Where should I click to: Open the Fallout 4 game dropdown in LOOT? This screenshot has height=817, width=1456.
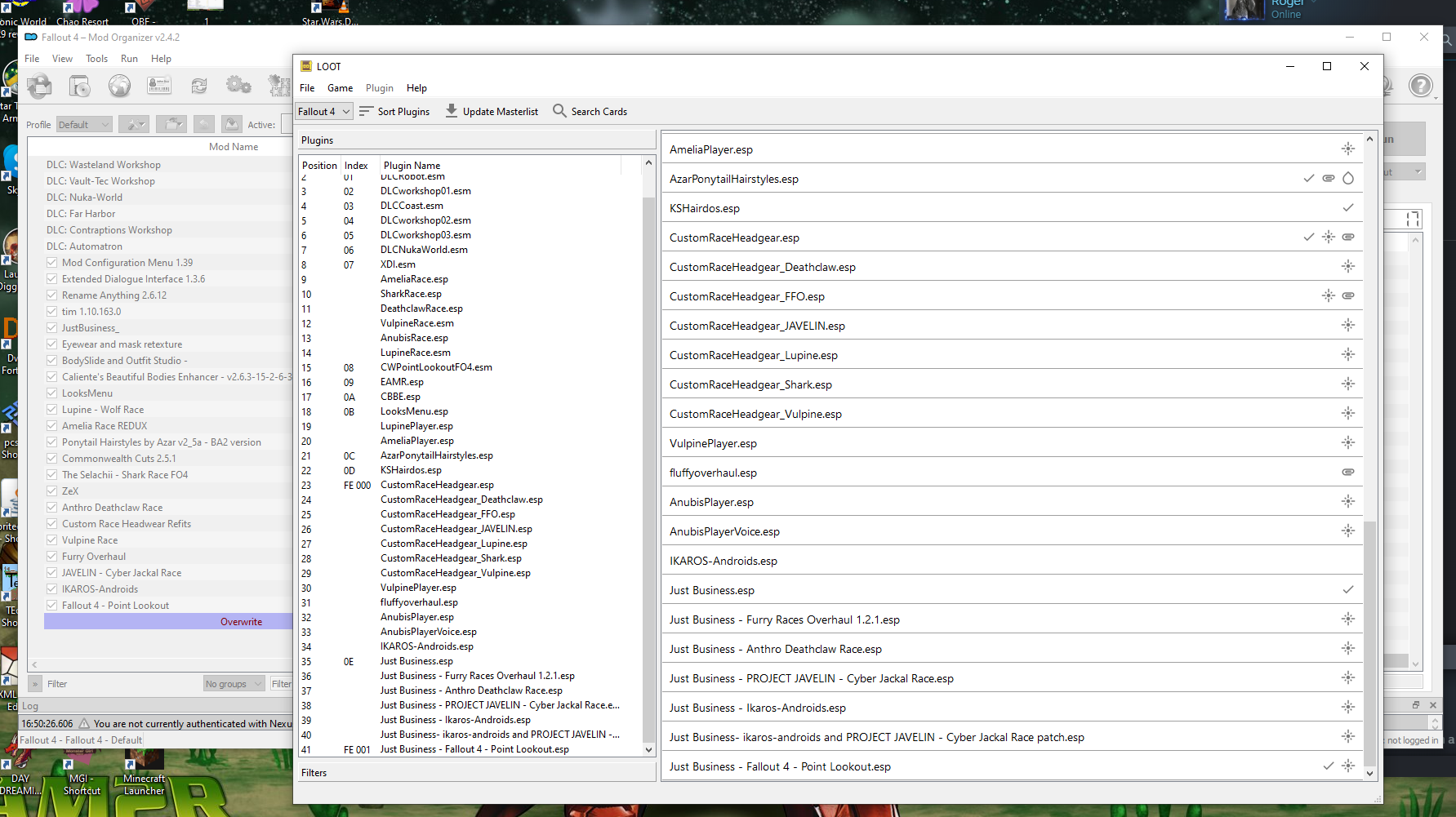coord(323,111)
